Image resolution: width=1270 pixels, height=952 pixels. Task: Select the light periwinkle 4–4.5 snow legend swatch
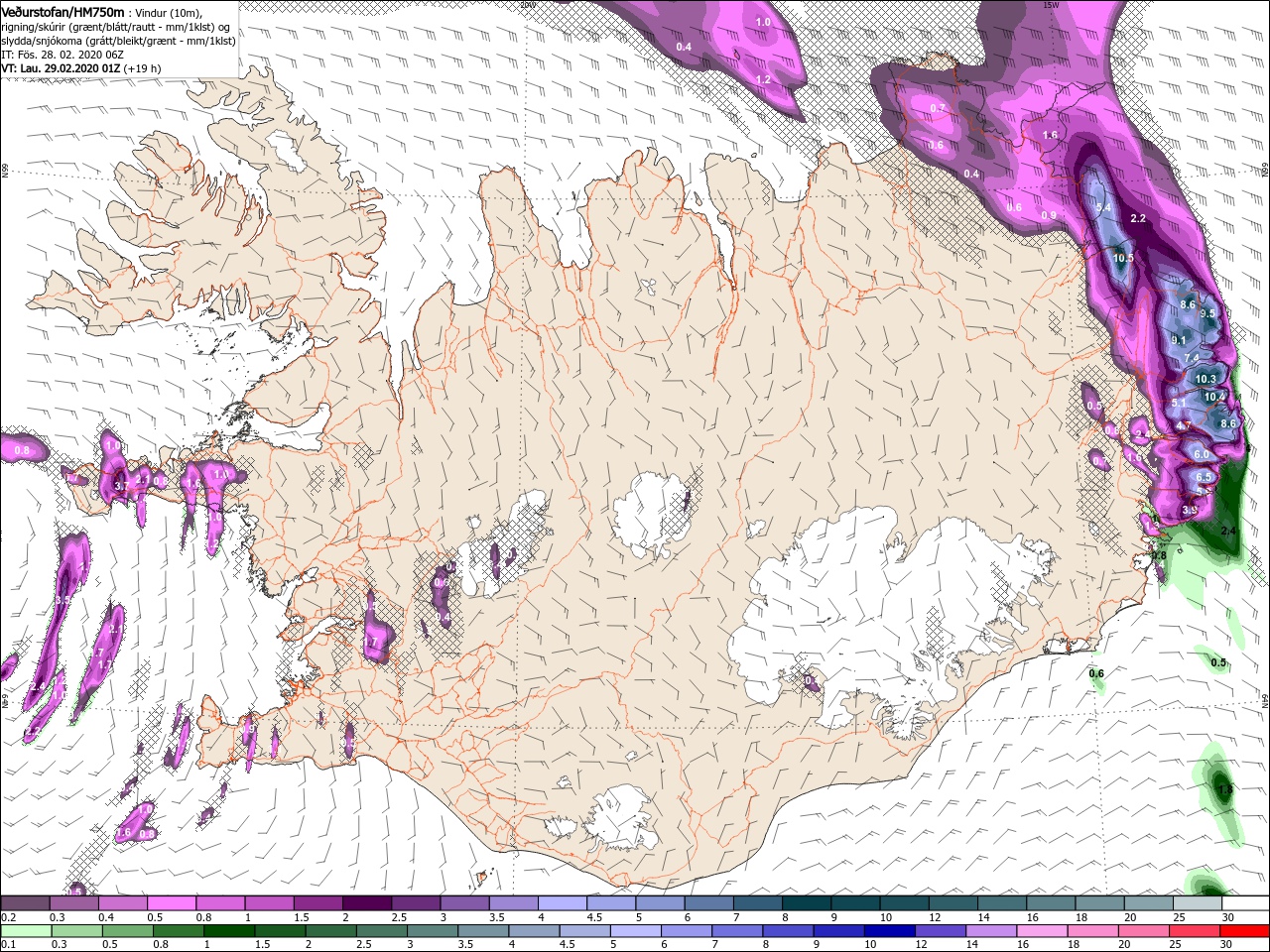pos(562,903)
